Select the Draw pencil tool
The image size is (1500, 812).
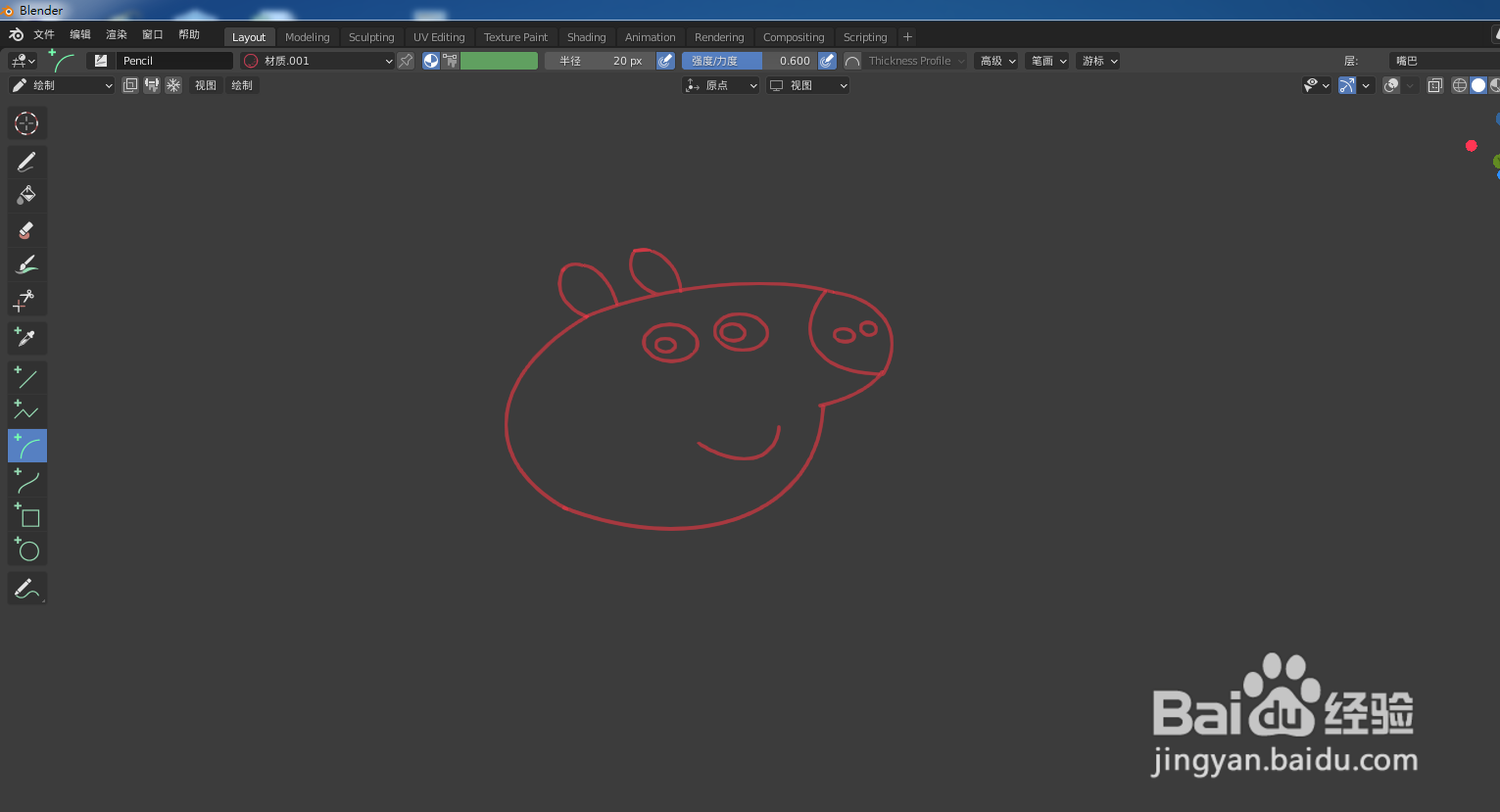tap(26, 160)
